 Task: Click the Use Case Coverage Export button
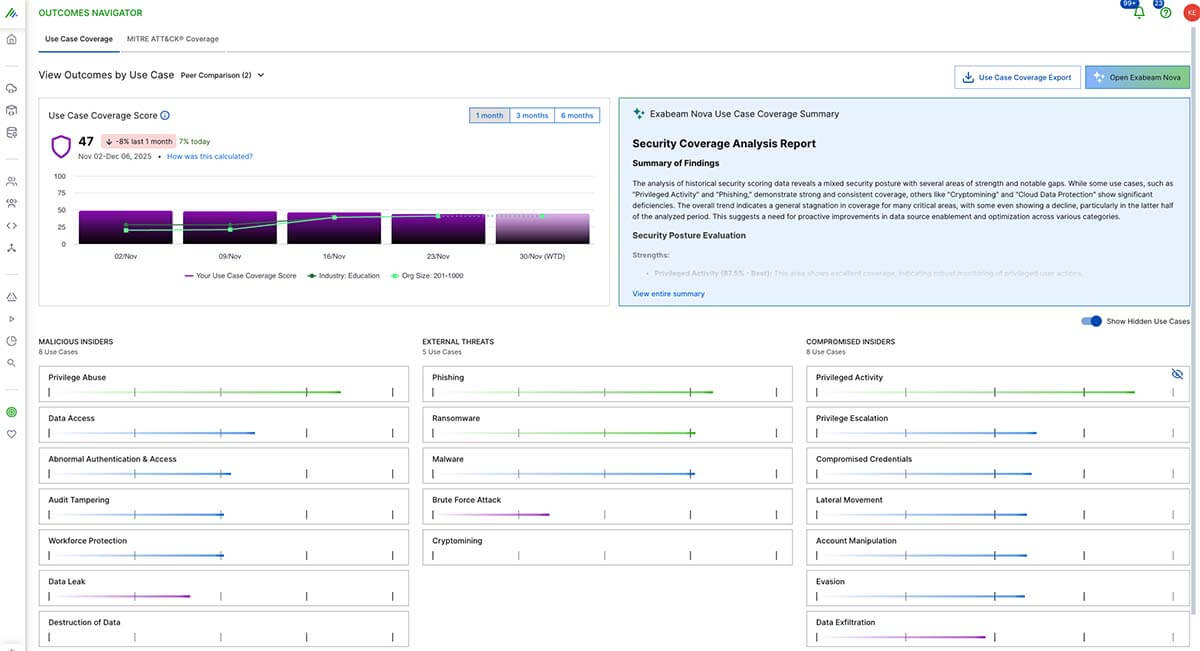click(1017, 77)
